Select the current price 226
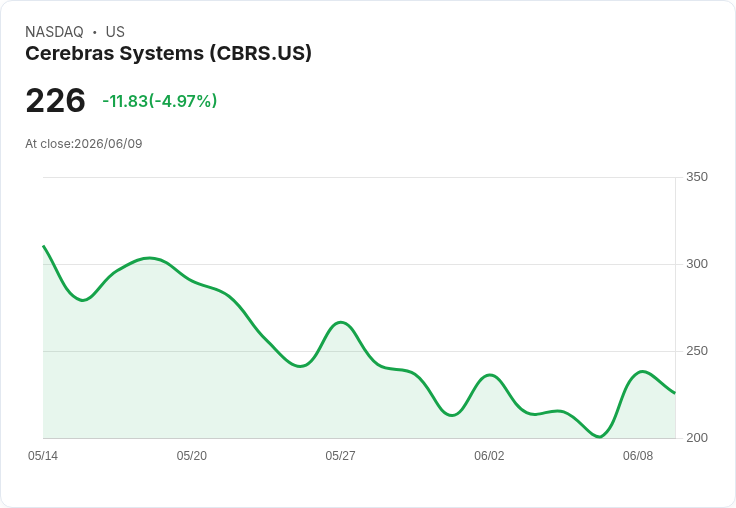Image resolution: width=736 pixels, height=508 pixels. pyautogui.click(x=55, y=100)
